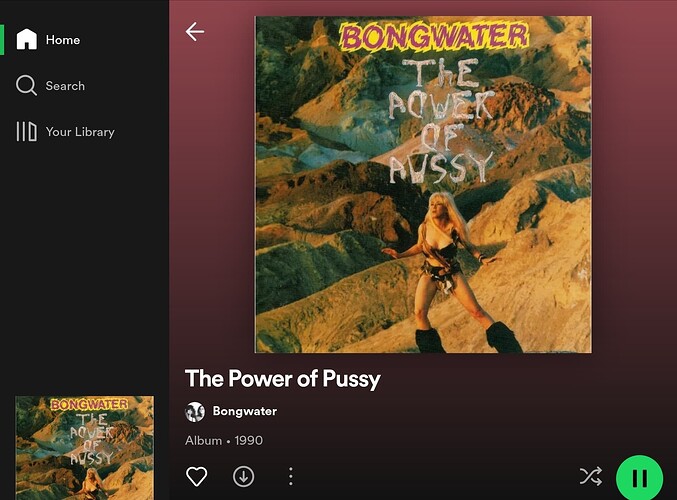
Task: Toggle shuffle play for the album
Action: pyautogui.click(x=591, y=476)
